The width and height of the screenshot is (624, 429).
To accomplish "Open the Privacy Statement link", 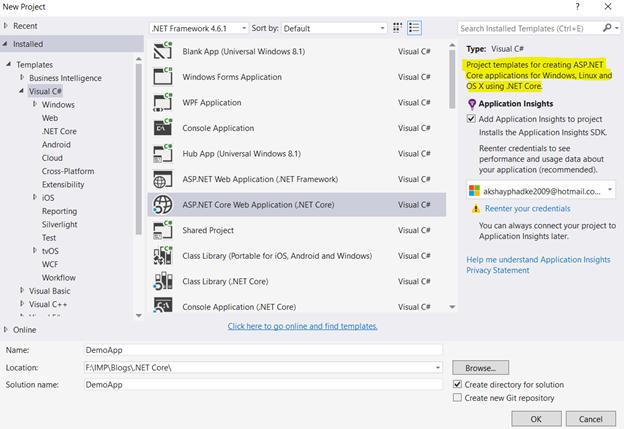I will coord(497,270).
